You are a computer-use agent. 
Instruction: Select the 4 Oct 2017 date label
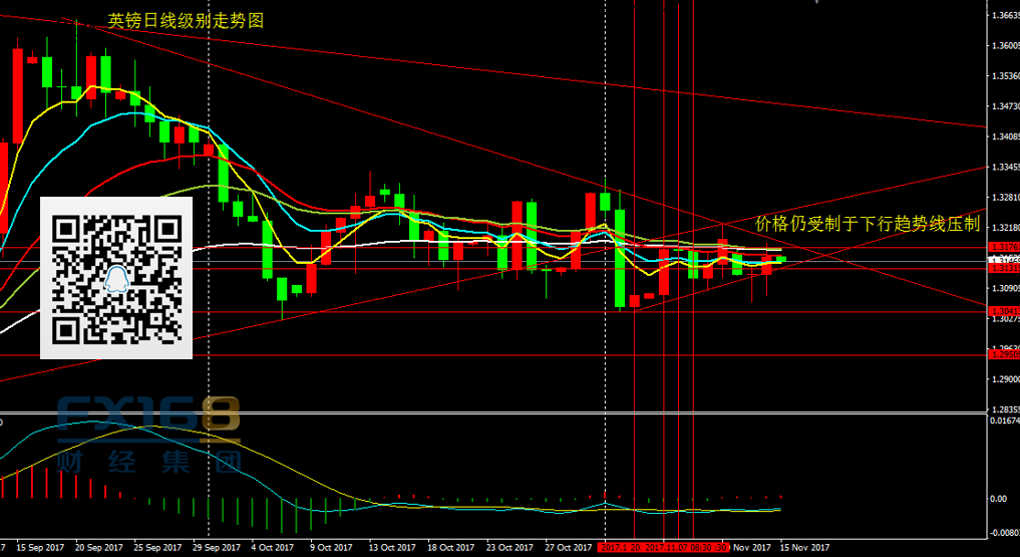(272, 547)
